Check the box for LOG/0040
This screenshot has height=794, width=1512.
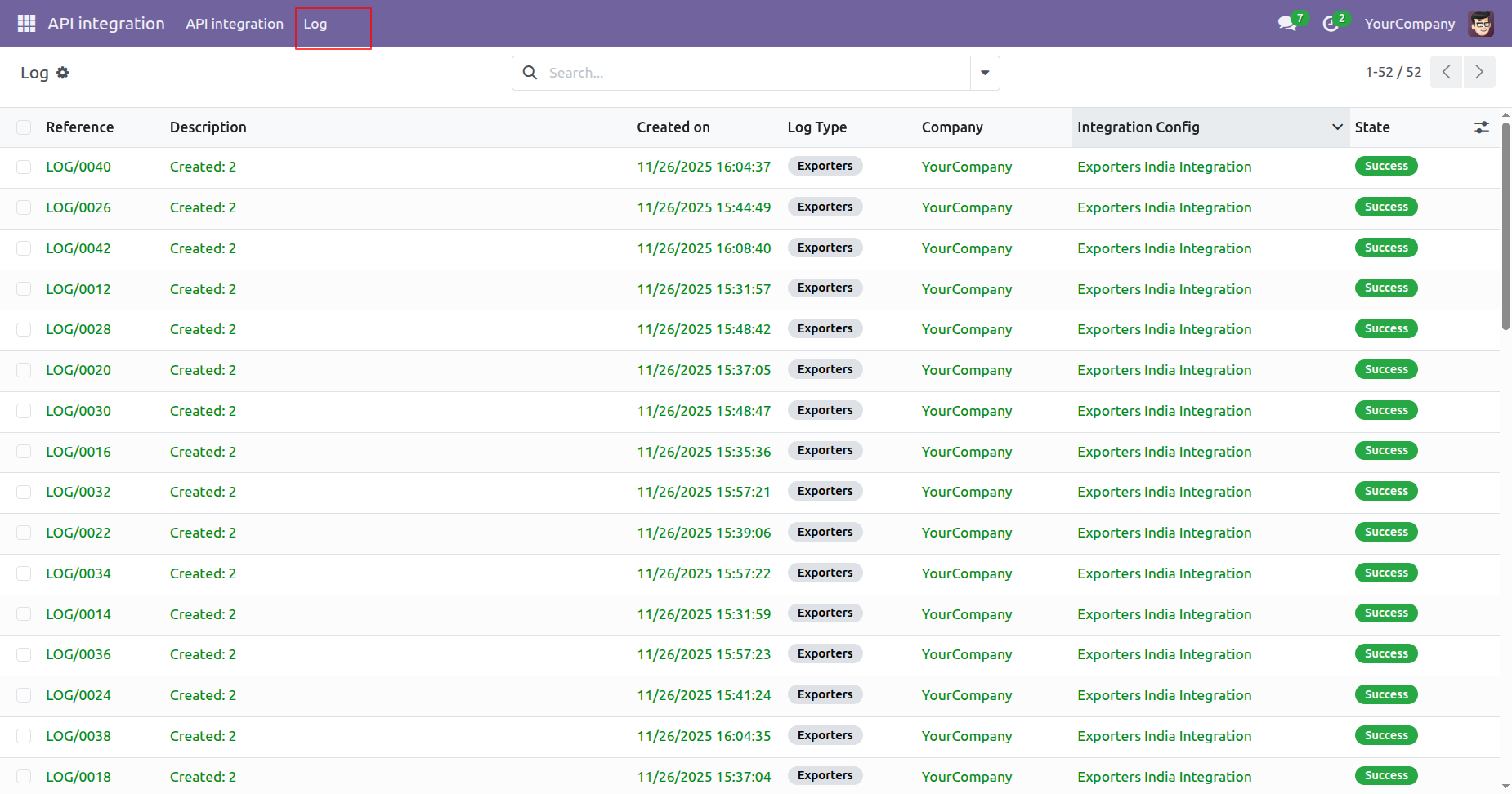coord(24,167)
